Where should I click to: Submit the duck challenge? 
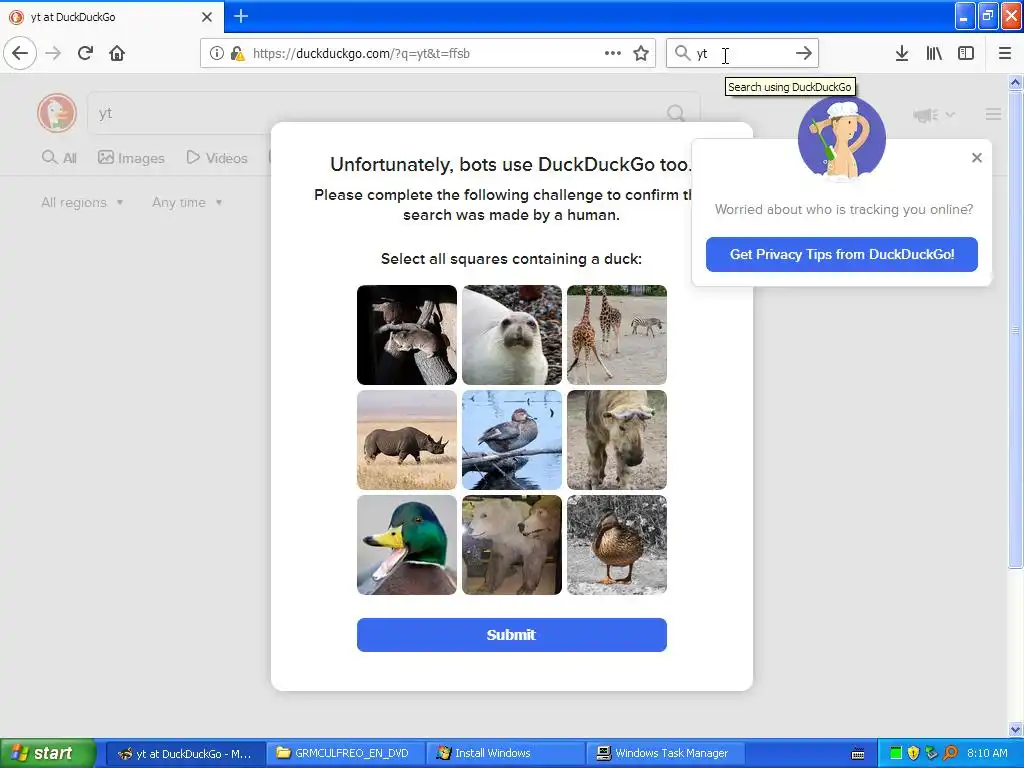(x=511, y=635)
